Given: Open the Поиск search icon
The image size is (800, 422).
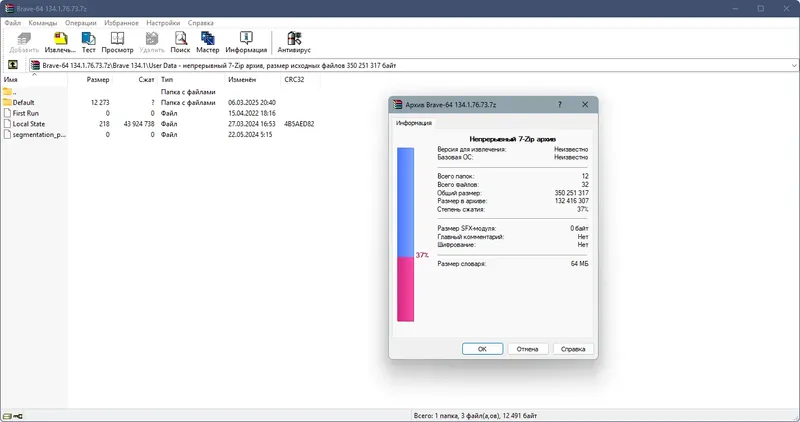Looking at the screenshot, I should pos(180,39).
